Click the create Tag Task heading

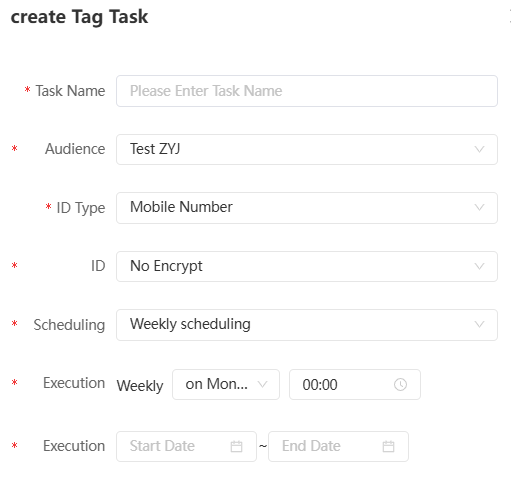coord(79,17)
